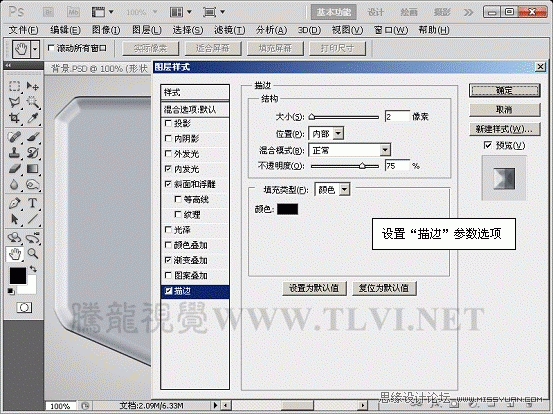
Task: Select the Eraser tool
Action: (x=14, y=169)
